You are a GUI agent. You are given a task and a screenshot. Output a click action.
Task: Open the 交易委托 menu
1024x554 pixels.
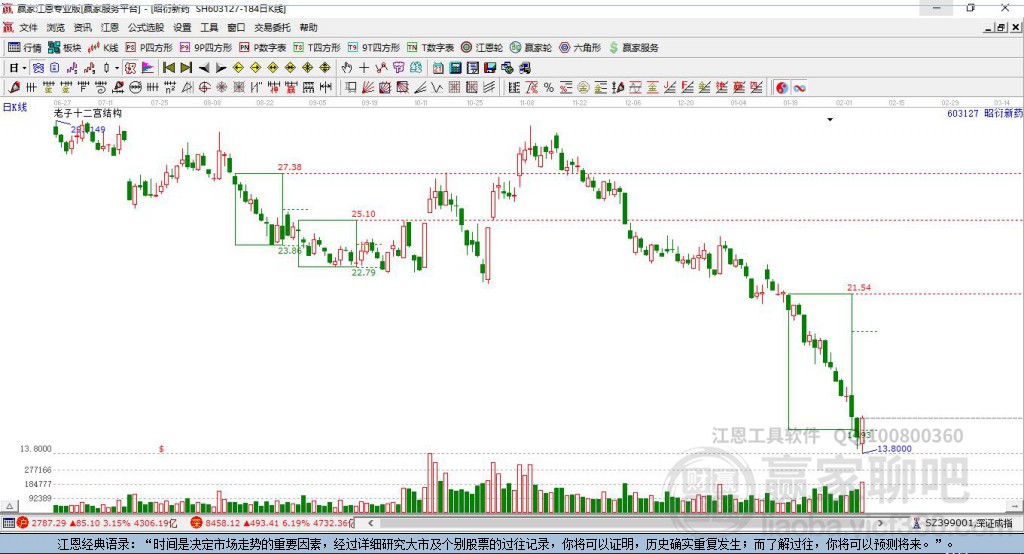tap(272, 27)
